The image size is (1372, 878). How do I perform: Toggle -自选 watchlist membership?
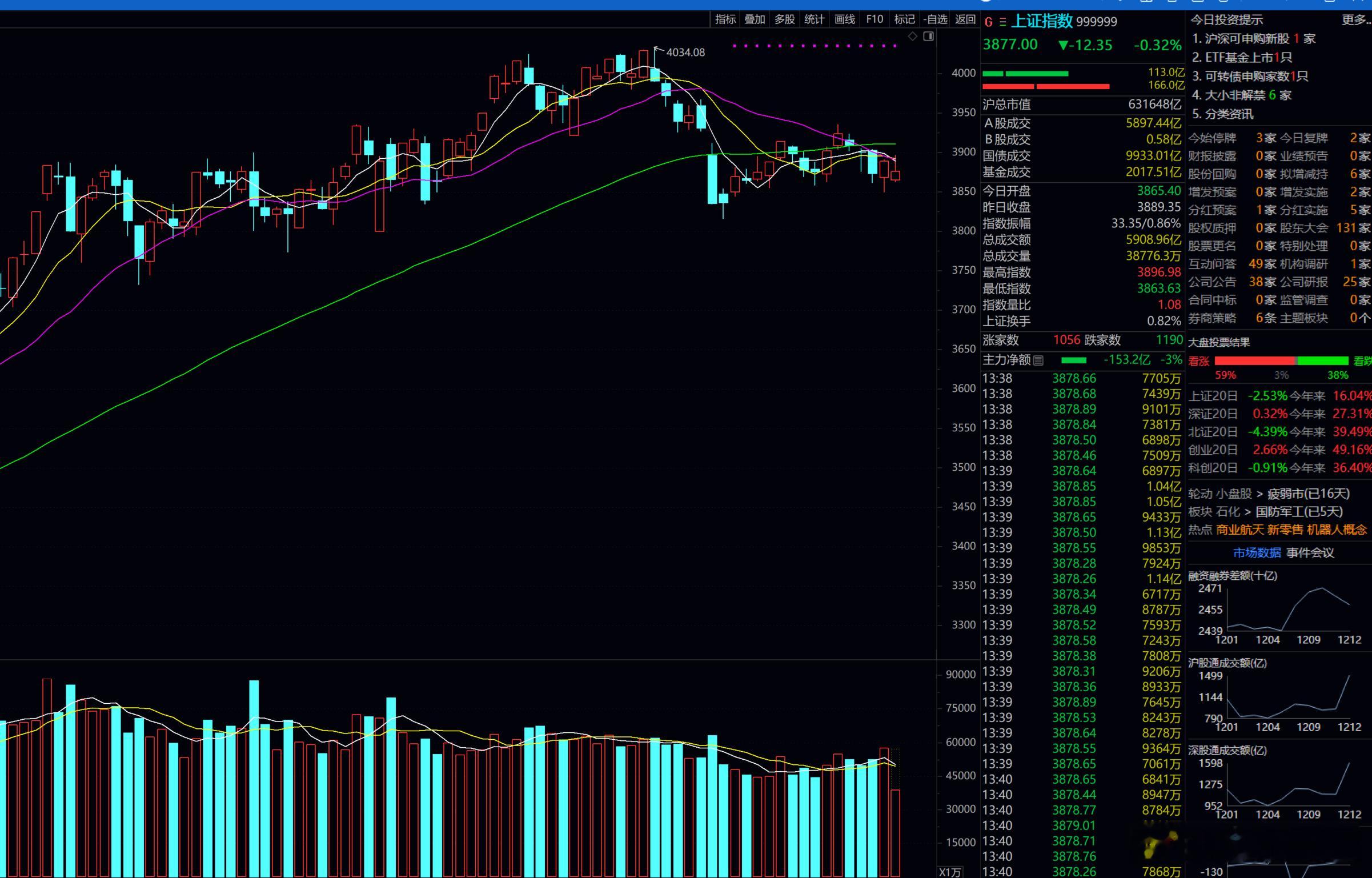click(935, 19)
